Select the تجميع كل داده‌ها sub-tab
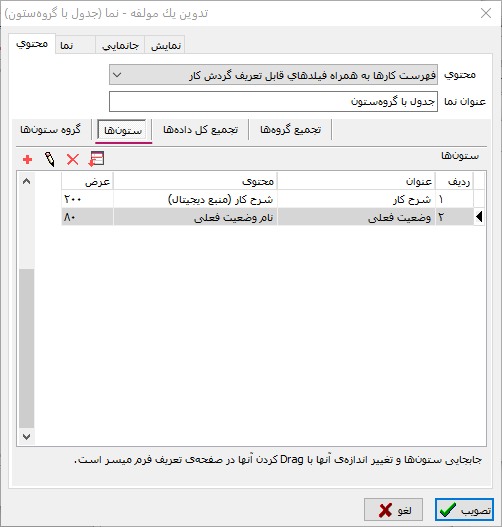The image size is (502, 527). [200, 130]
